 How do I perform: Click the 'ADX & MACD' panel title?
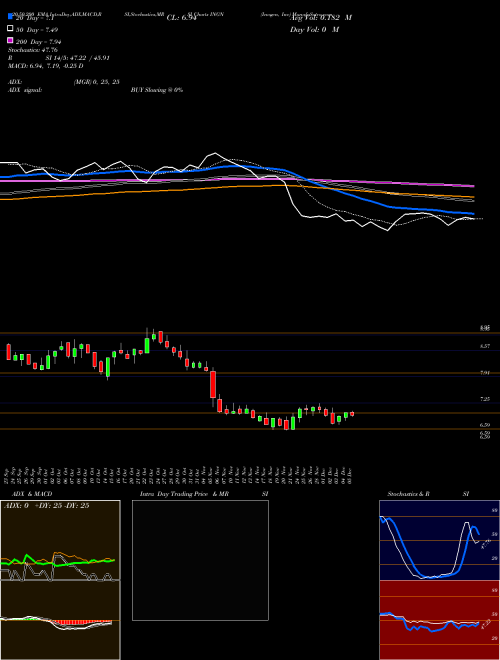[x=32, y=494]
